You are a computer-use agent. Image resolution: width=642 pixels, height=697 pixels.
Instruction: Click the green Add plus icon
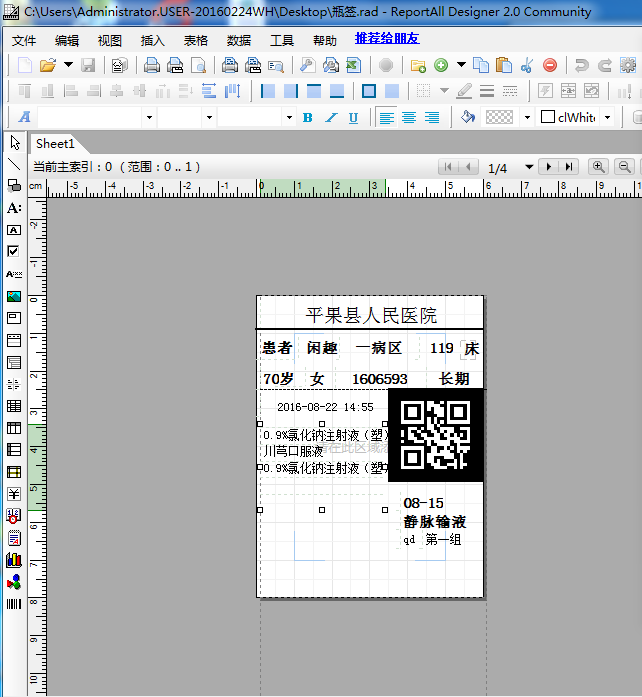point(441,65)
